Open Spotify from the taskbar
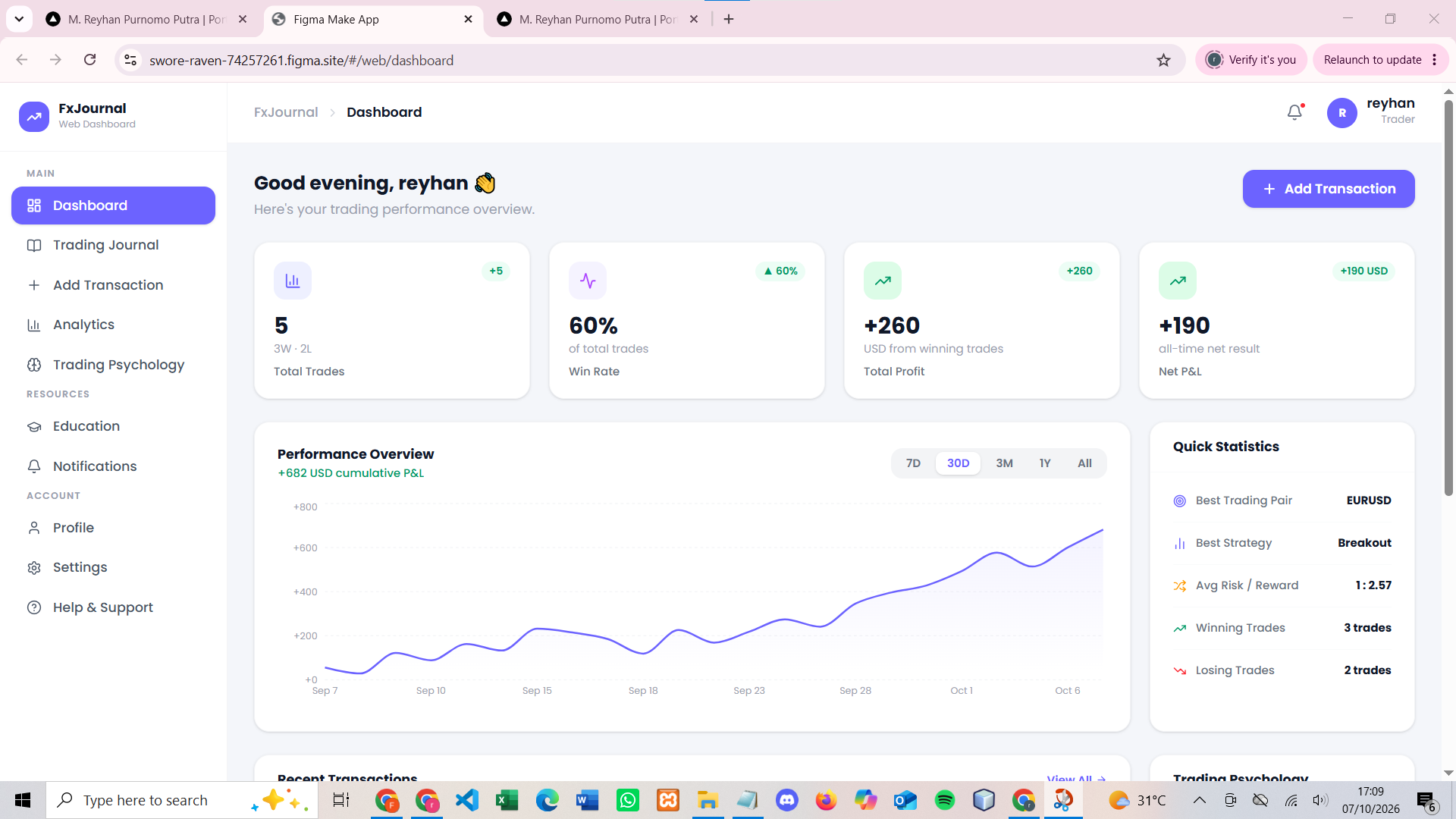Viewport: 1456px width, 819px height. click(x=945, y=800)
